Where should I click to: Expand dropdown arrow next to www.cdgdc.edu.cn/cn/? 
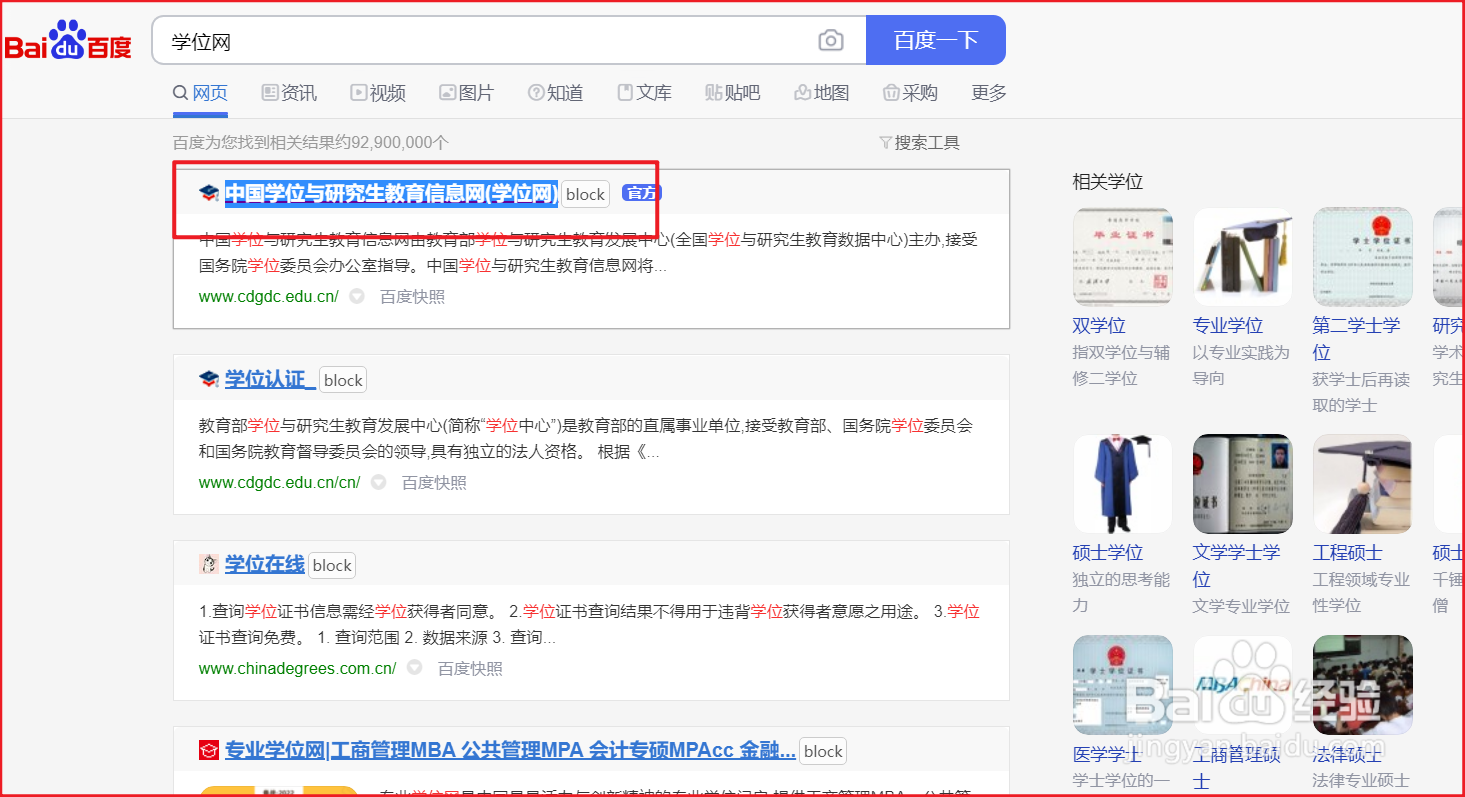tap(379, 483)
